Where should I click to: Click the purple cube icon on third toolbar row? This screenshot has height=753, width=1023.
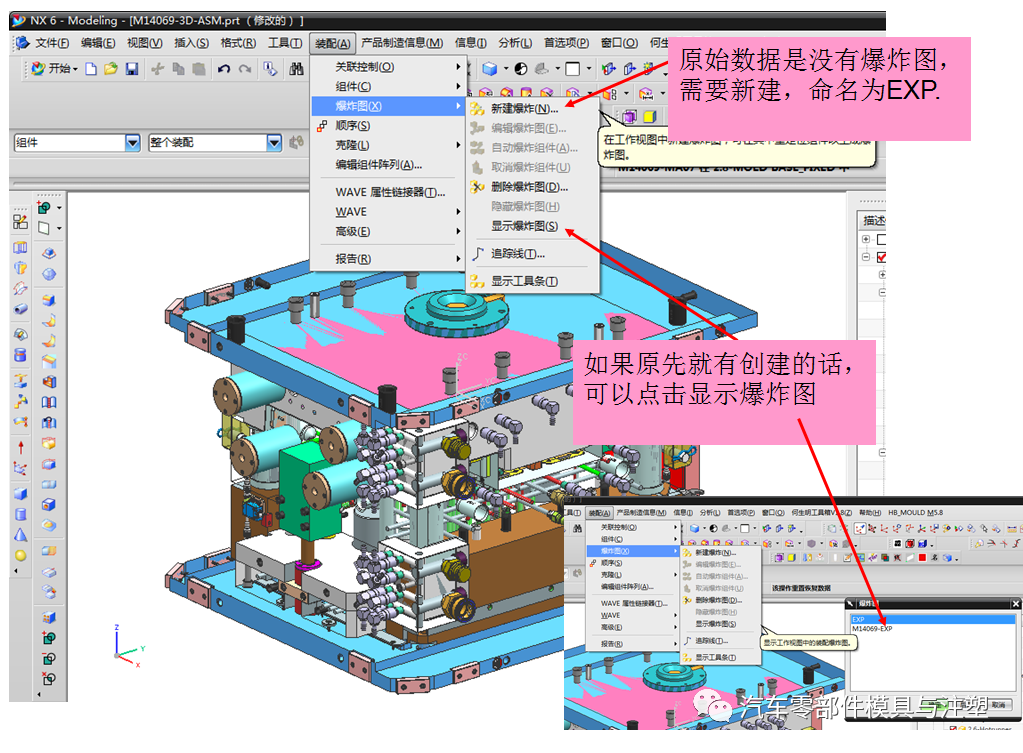tap(630, 117)
